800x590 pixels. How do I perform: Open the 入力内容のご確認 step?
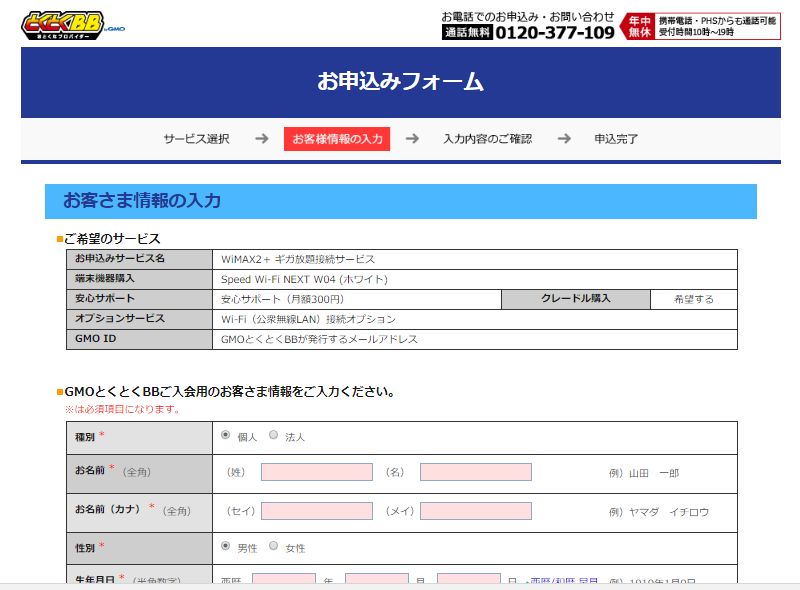[487, 139]
